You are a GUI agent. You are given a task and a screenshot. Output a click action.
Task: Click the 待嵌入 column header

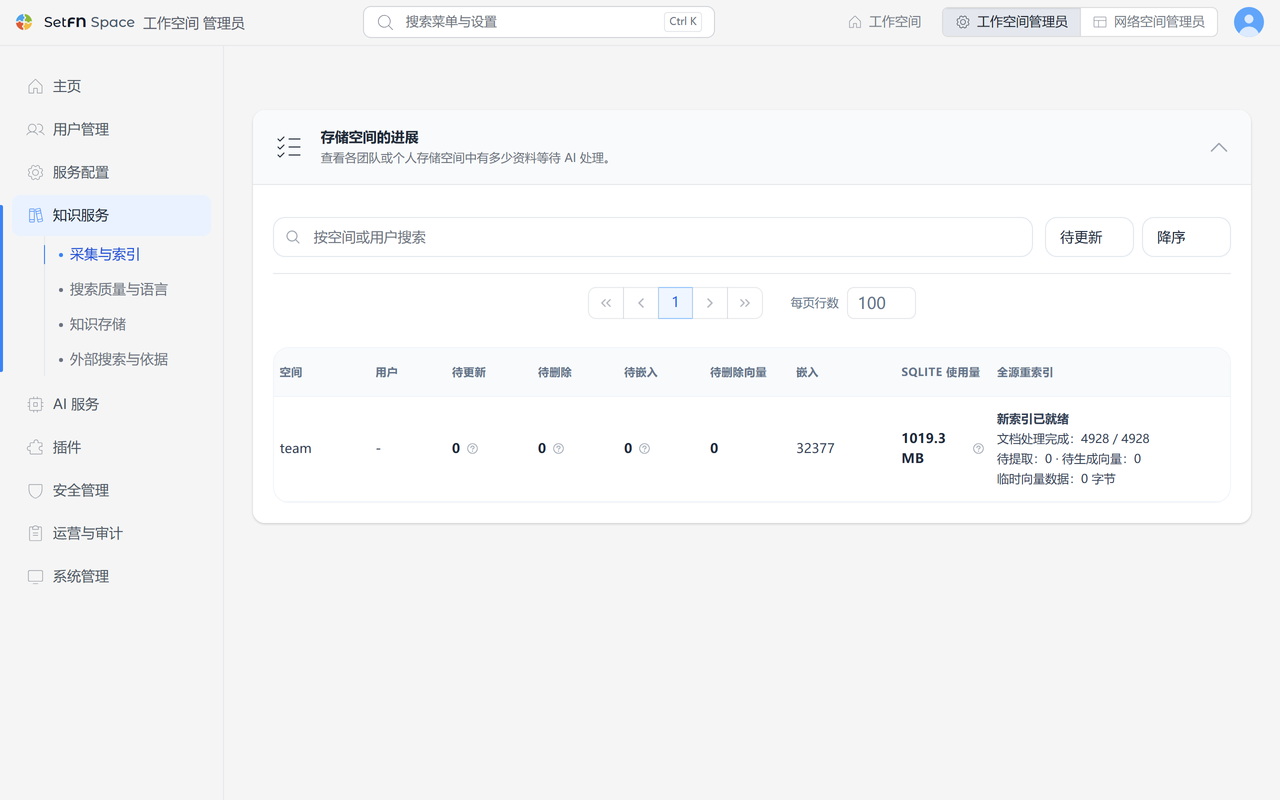(641, 372)
